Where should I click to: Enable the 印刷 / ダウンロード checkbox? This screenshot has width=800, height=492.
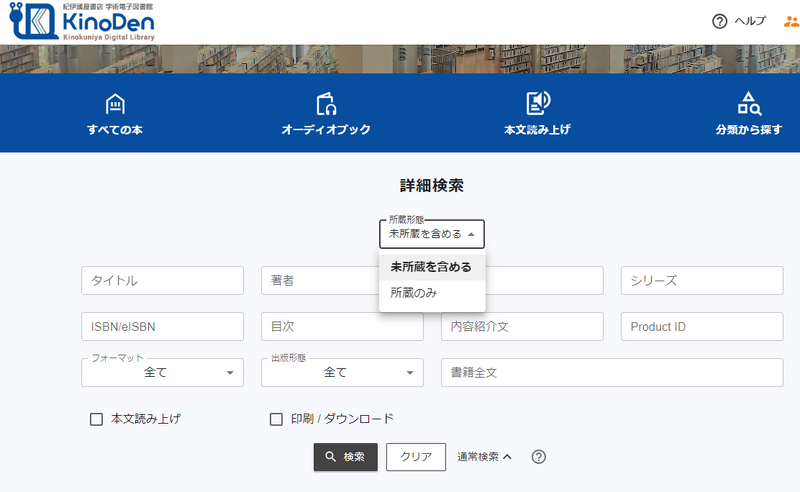[276, 420]
